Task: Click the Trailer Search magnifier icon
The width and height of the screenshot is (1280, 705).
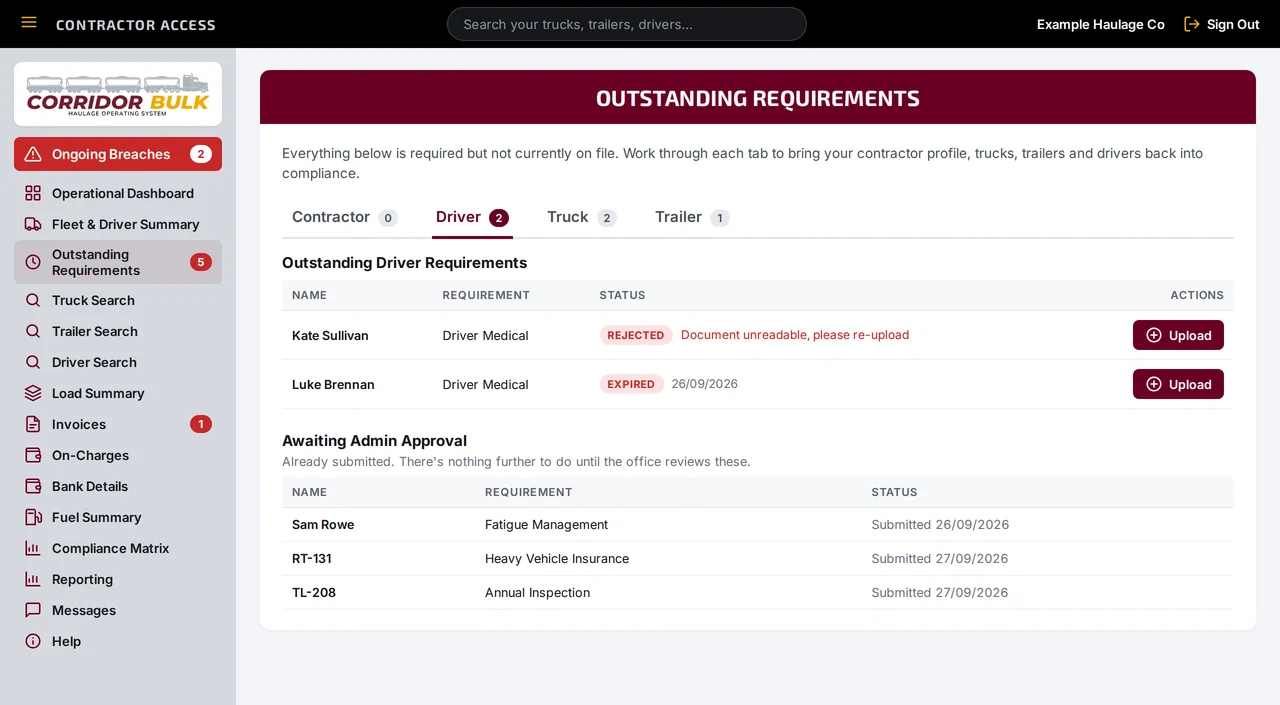Action: point(33,331)
